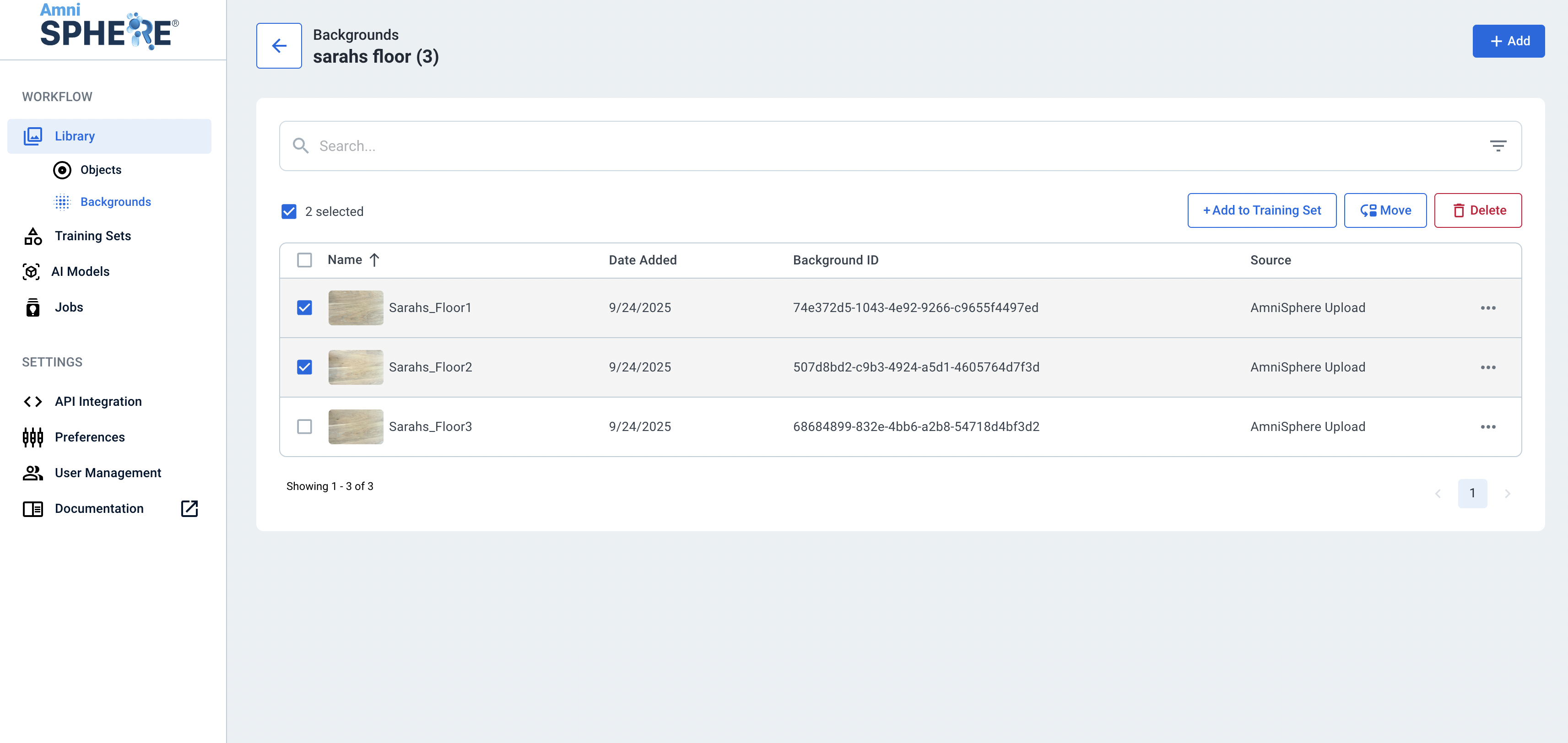Open API Integration settings
This screenshot has width=1568, height=743.
pos(98,402)
